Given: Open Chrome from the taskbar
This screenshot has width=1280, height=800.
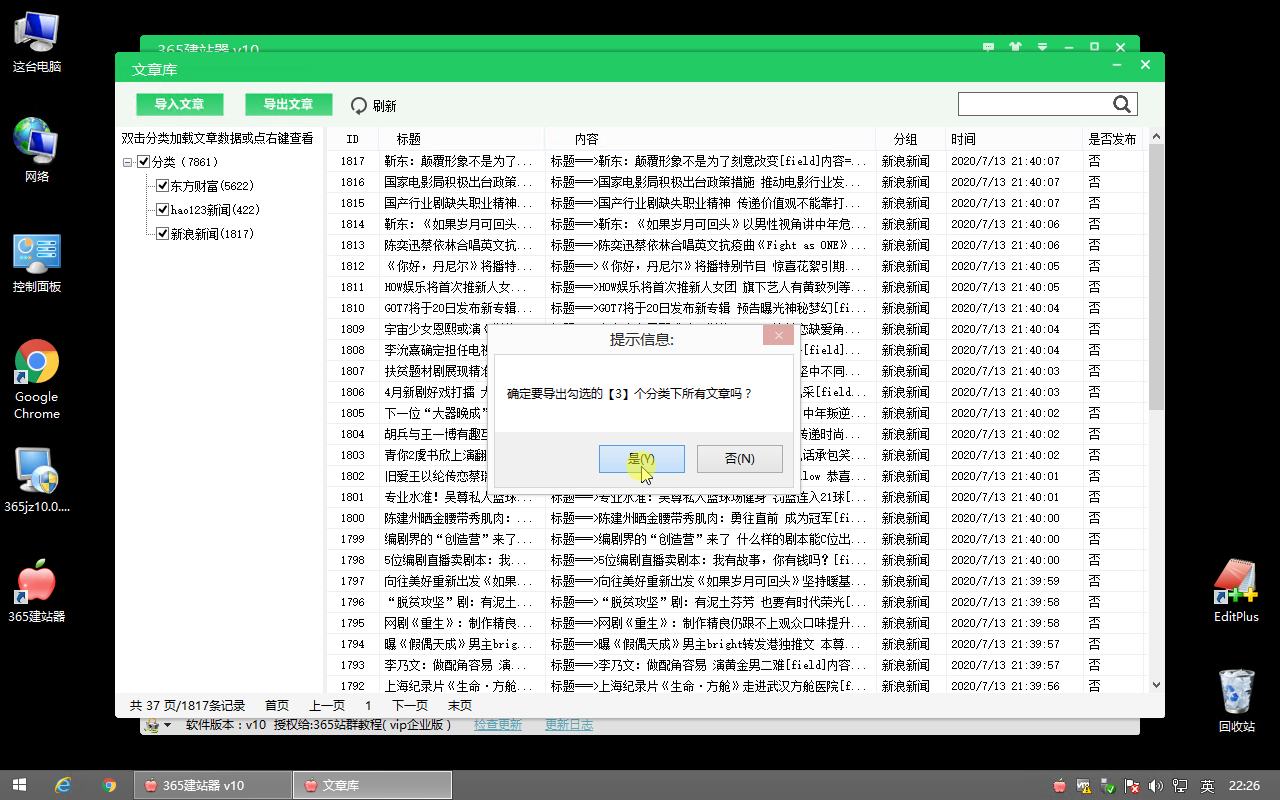Looking at the screenshot, I should 109,785.
